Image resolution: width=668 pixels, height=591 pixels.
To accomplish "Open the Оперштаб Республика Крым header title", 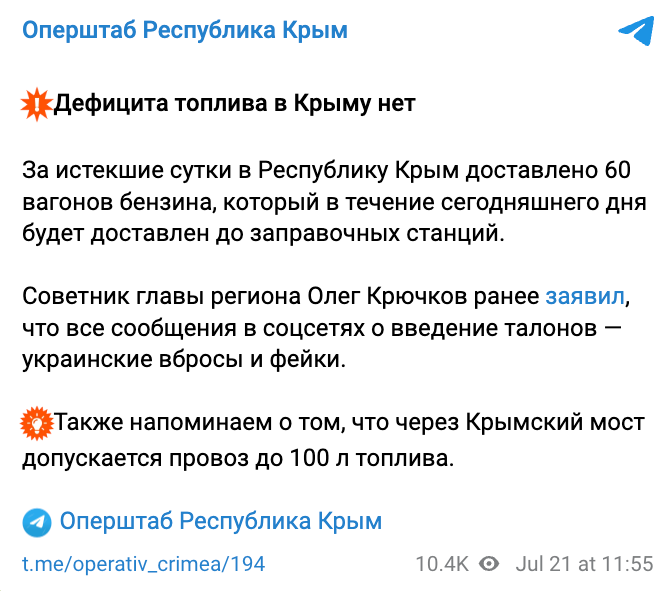I will (185, 31).
